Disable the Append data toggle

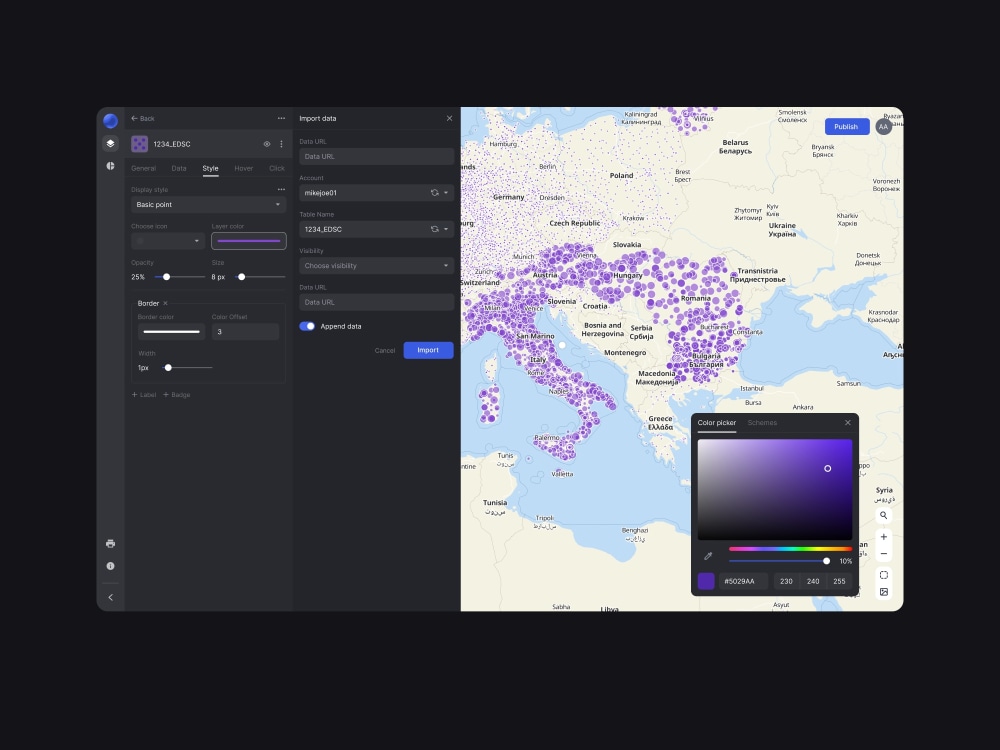coord(305,326)
